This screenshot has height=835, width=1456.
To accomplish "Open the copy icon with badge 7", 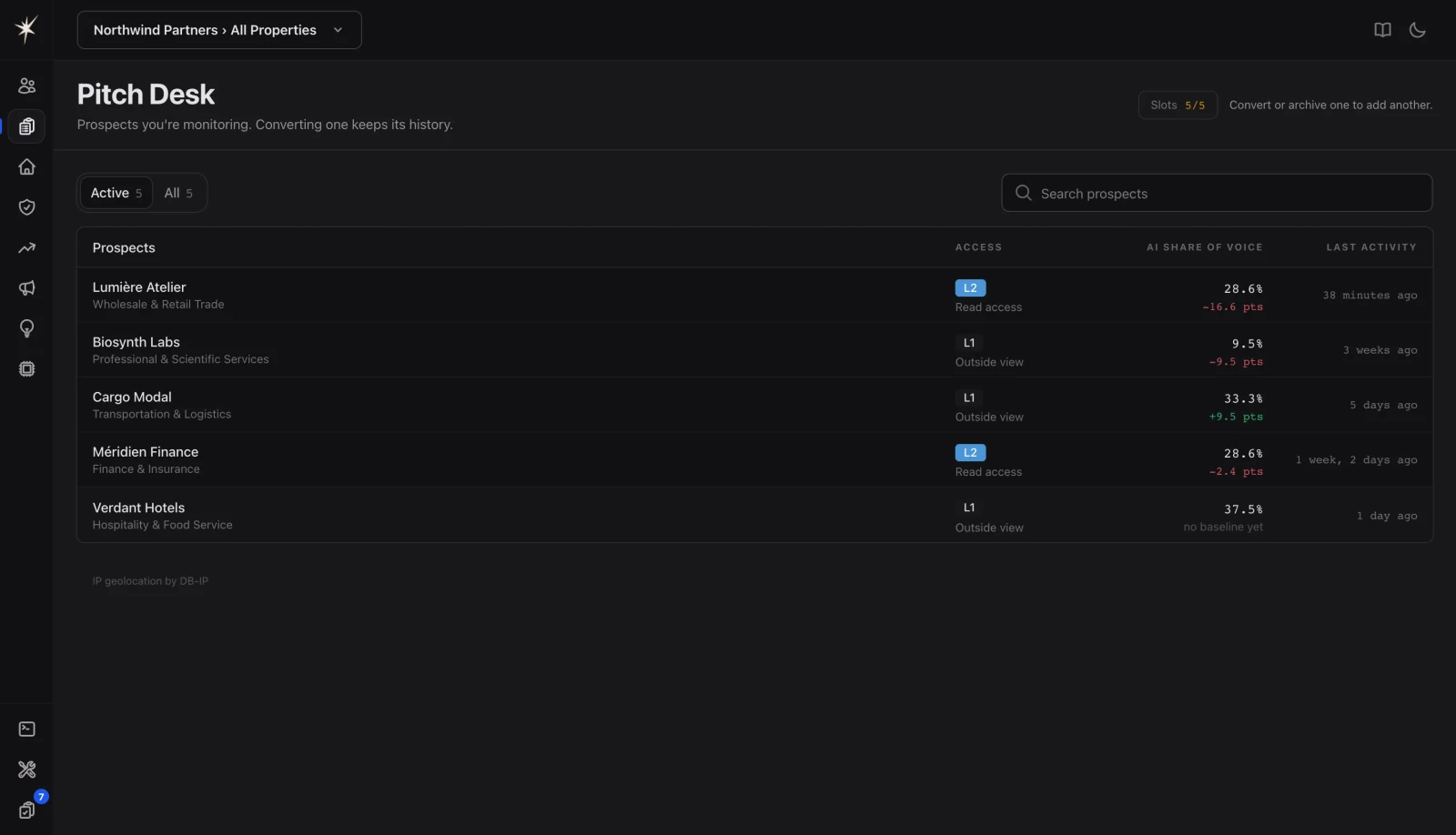I will pos(26,810).
